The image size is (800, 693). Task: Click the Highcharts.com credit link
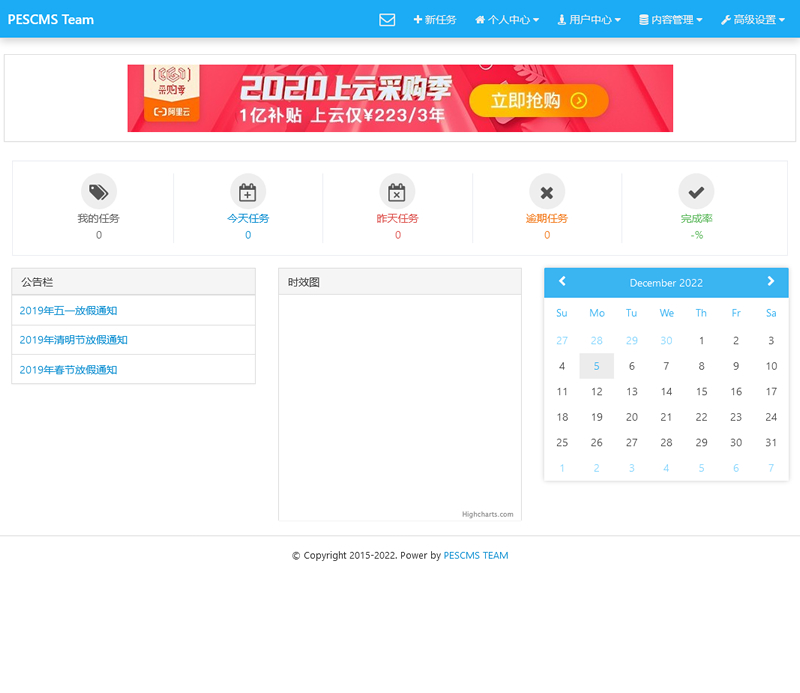(488, 513)
